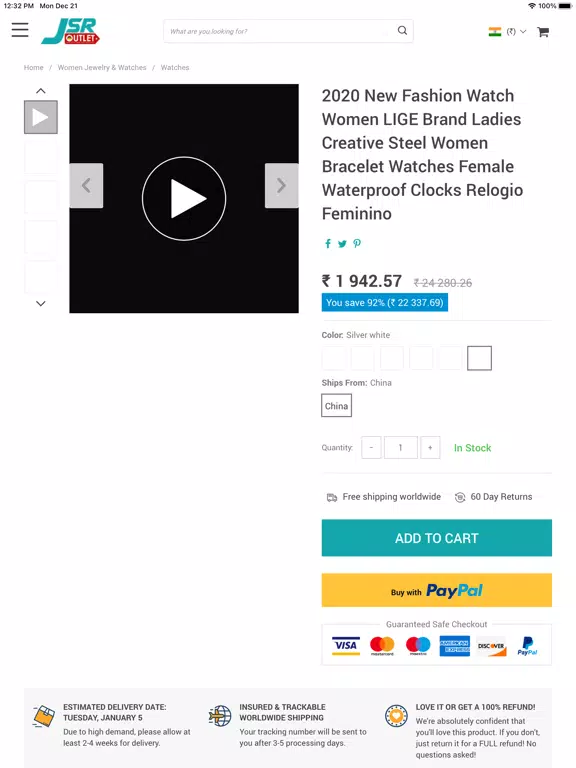This screenshot has height=768, width=576.
Task: Add the watch to cart
Action: click(436, 538)
